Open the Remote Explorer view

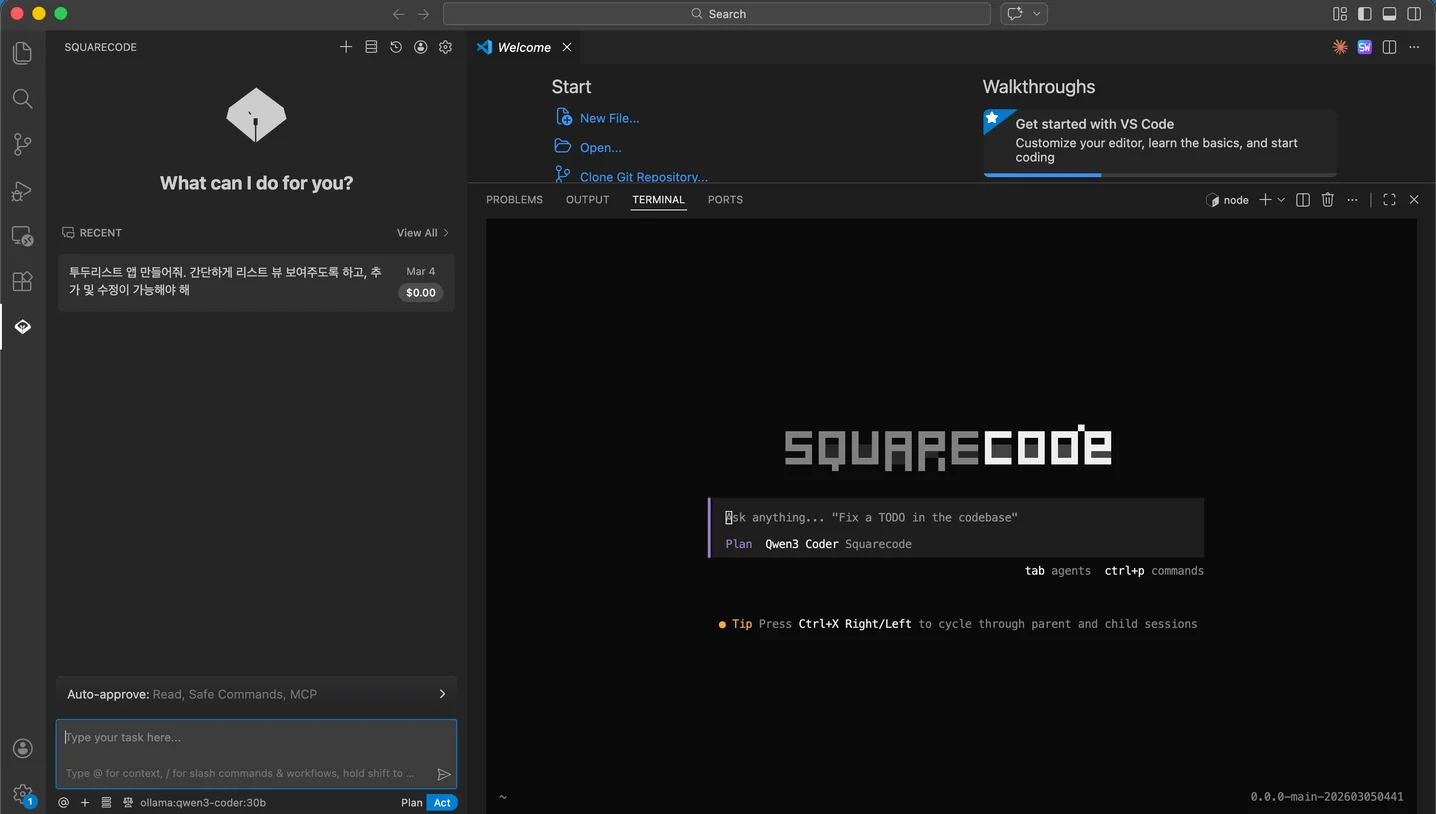click(x=22, y=237)
